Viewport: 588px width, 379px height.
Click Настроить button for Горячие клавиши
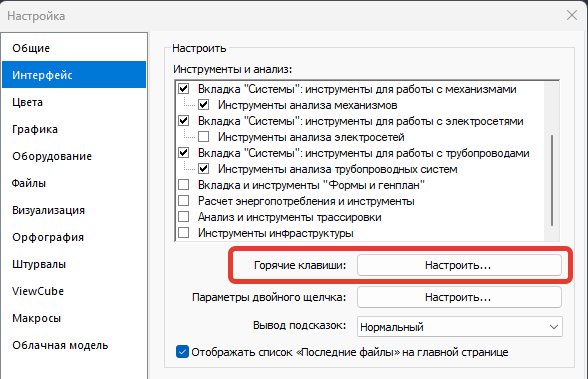tap(459, 265)
